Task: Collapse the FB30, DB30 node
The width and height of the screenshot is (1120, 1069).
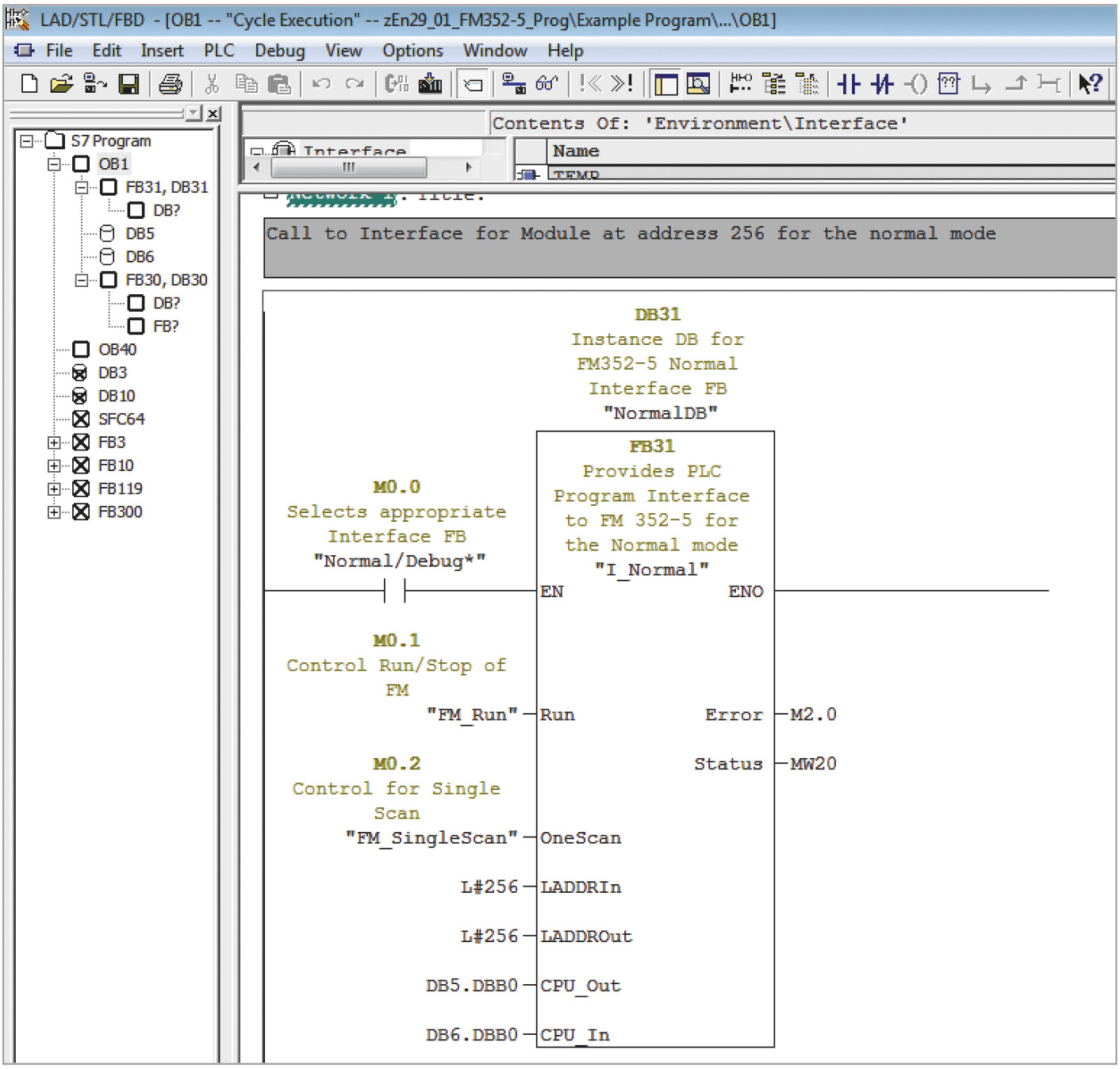Action: [81, 281]
